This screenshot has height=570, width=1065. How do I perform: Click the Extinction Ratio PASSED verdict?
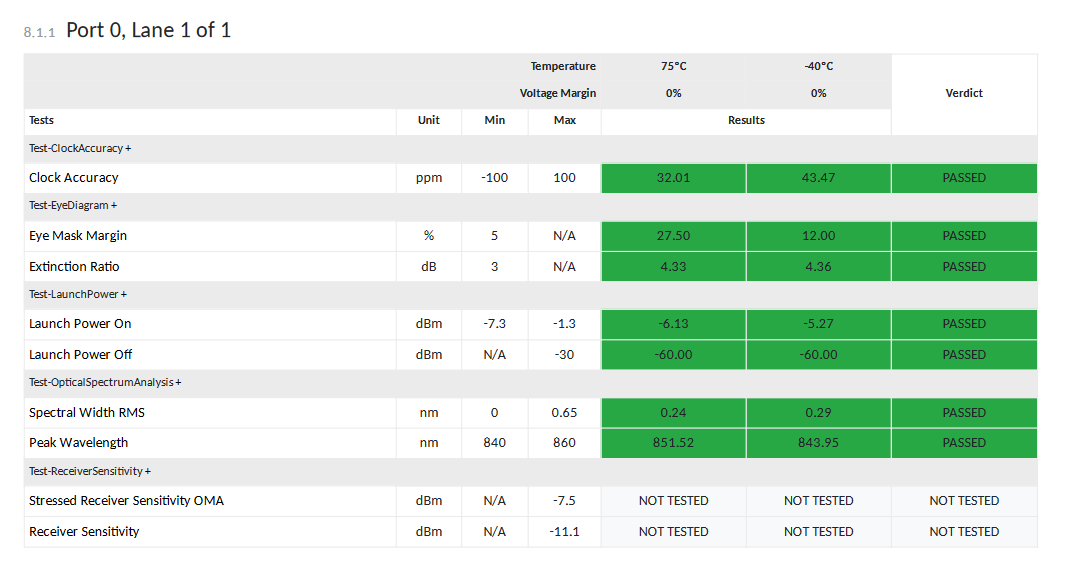tap(963, 267)
